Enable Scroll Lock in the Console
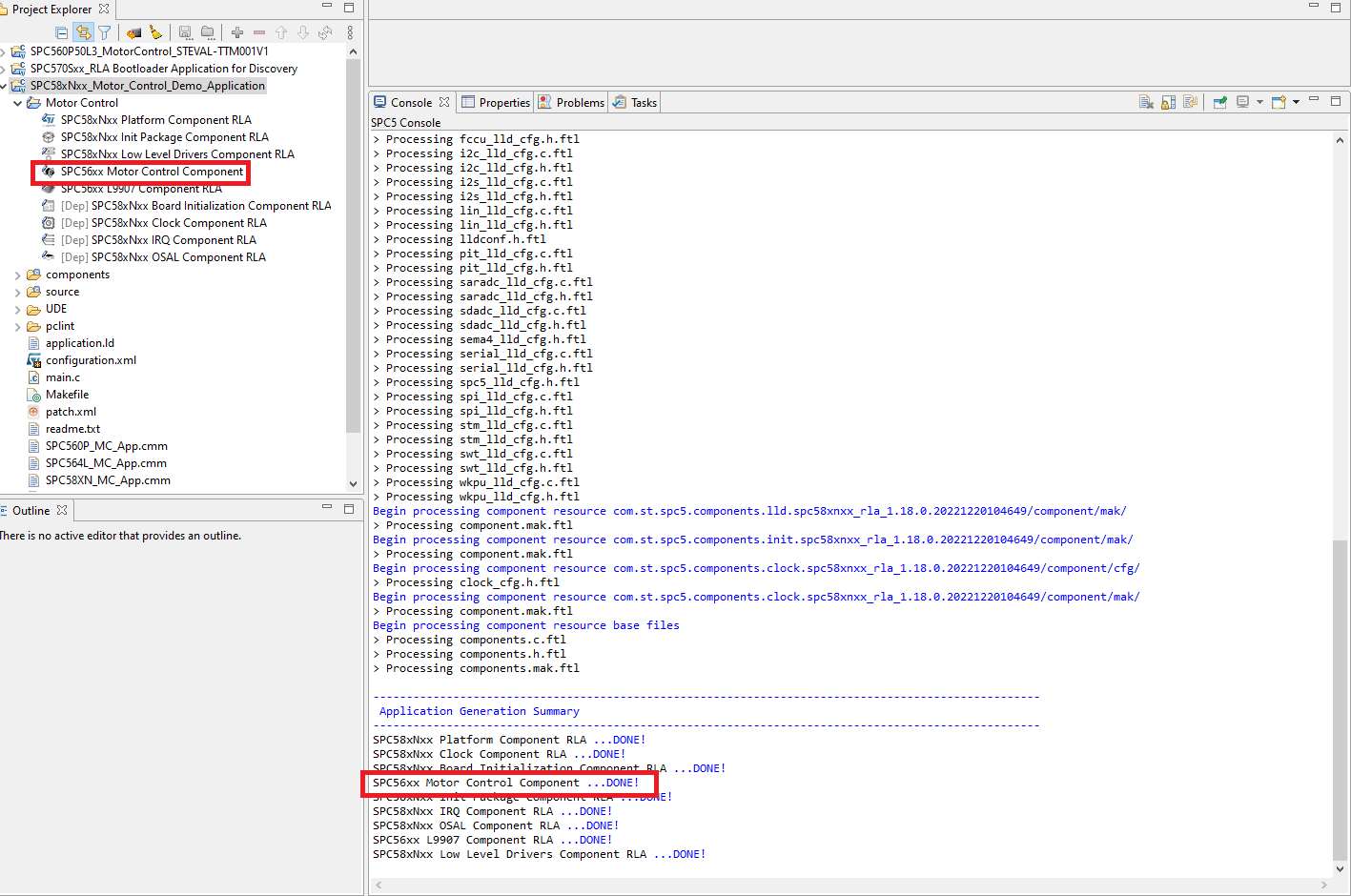 [x=1167, y=101]
